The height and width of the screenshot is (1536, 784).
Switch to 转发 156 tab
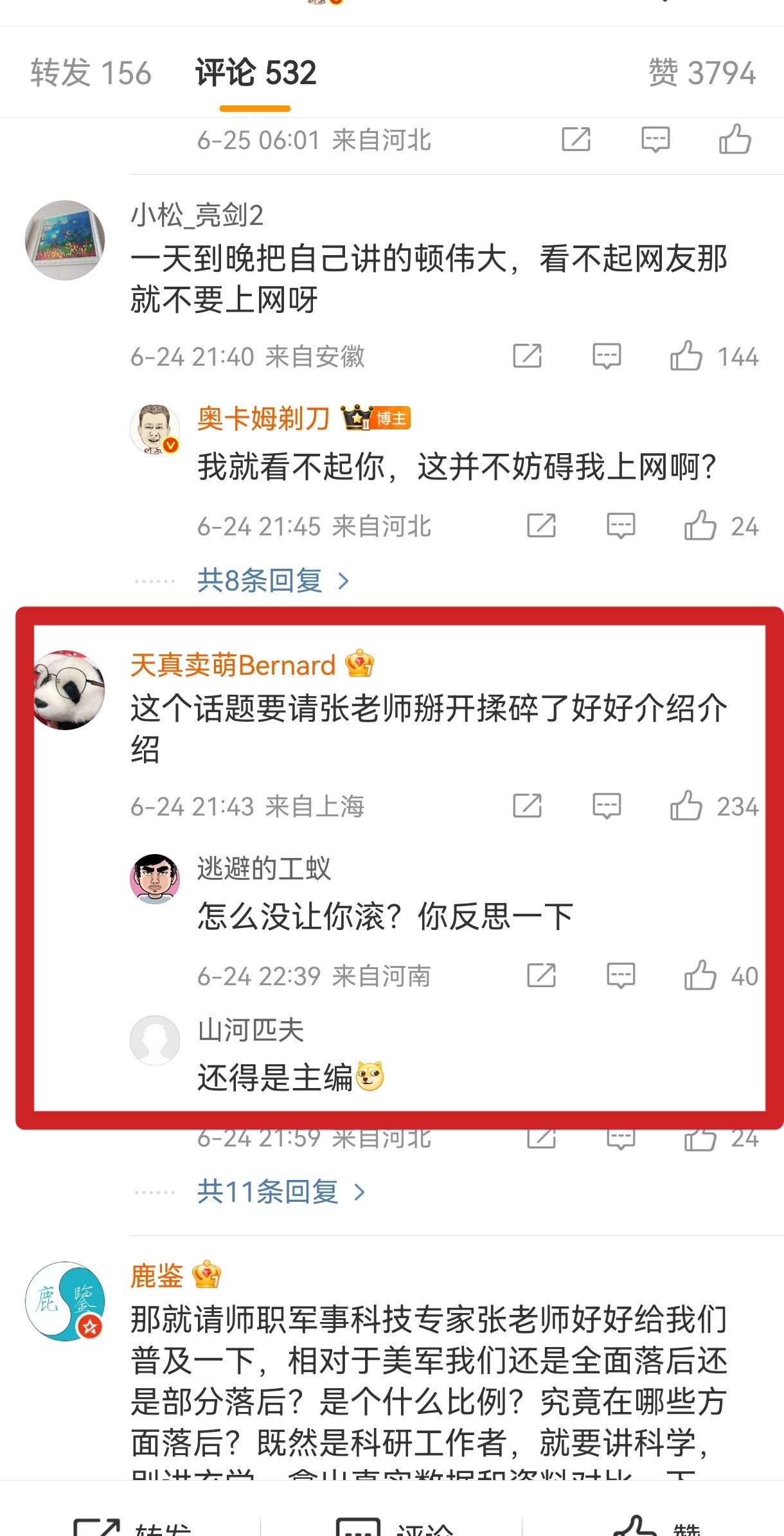coord(91,73)
